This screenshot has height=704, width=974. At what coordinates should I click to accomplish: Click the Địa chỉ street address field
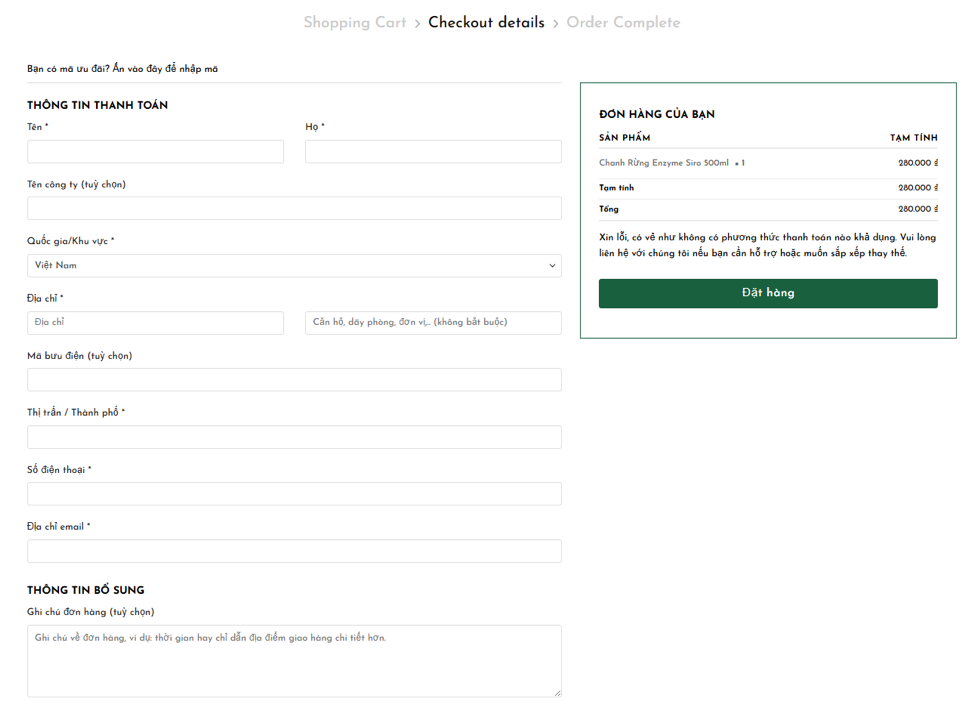point(155,323)
